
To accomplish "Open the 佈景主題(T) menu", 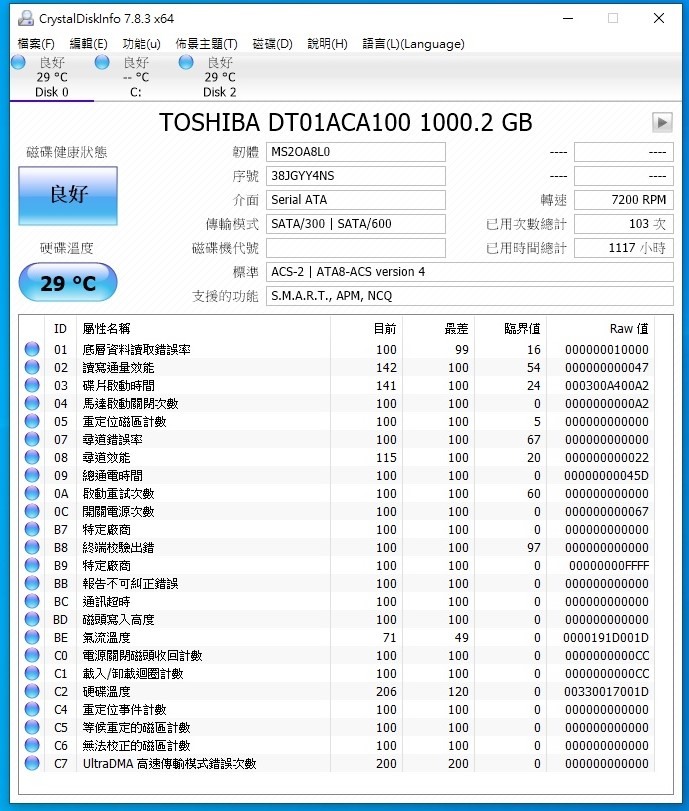I will [206, 44].
